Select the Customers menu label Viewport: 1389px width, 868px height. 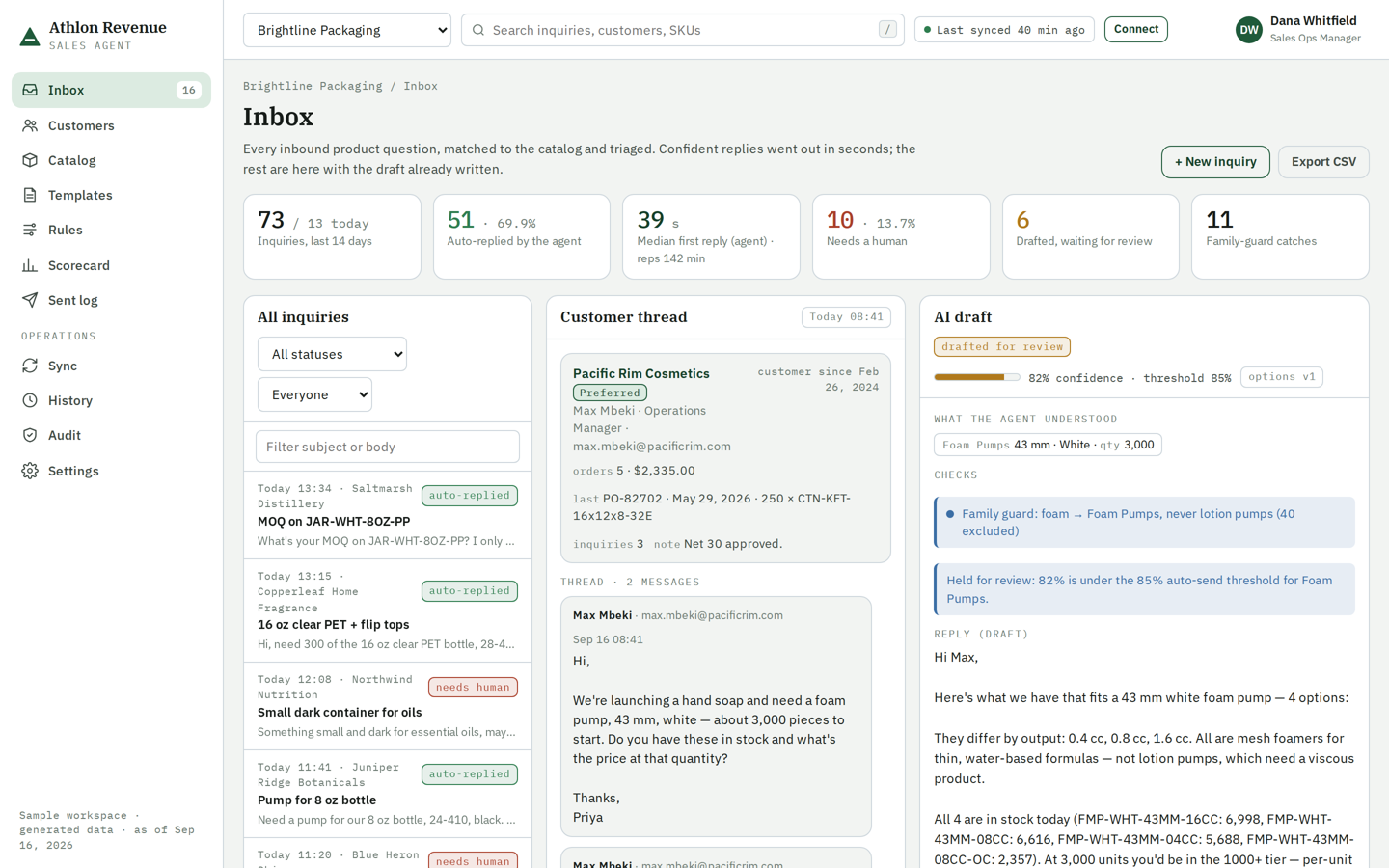point(81,125)
